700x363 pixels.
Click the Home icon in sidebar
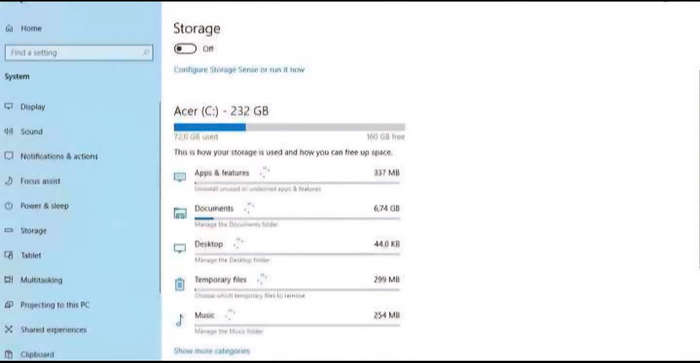[x=9, y=29]
